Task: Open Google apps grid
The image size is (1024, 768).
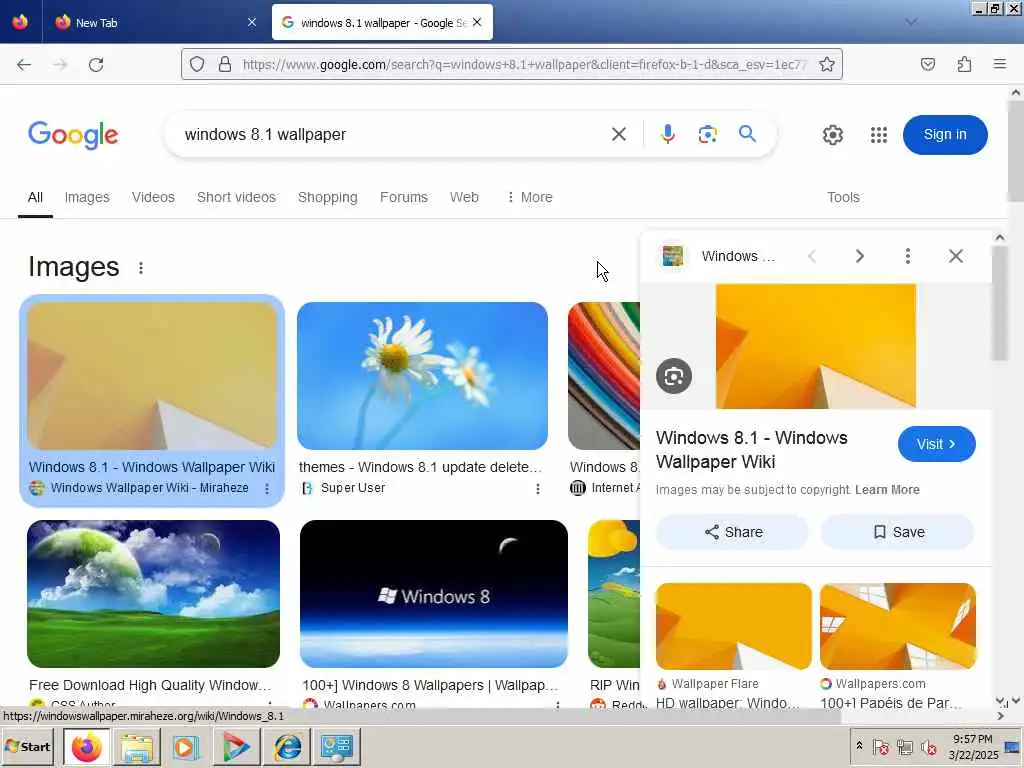Action: (879, 135)
